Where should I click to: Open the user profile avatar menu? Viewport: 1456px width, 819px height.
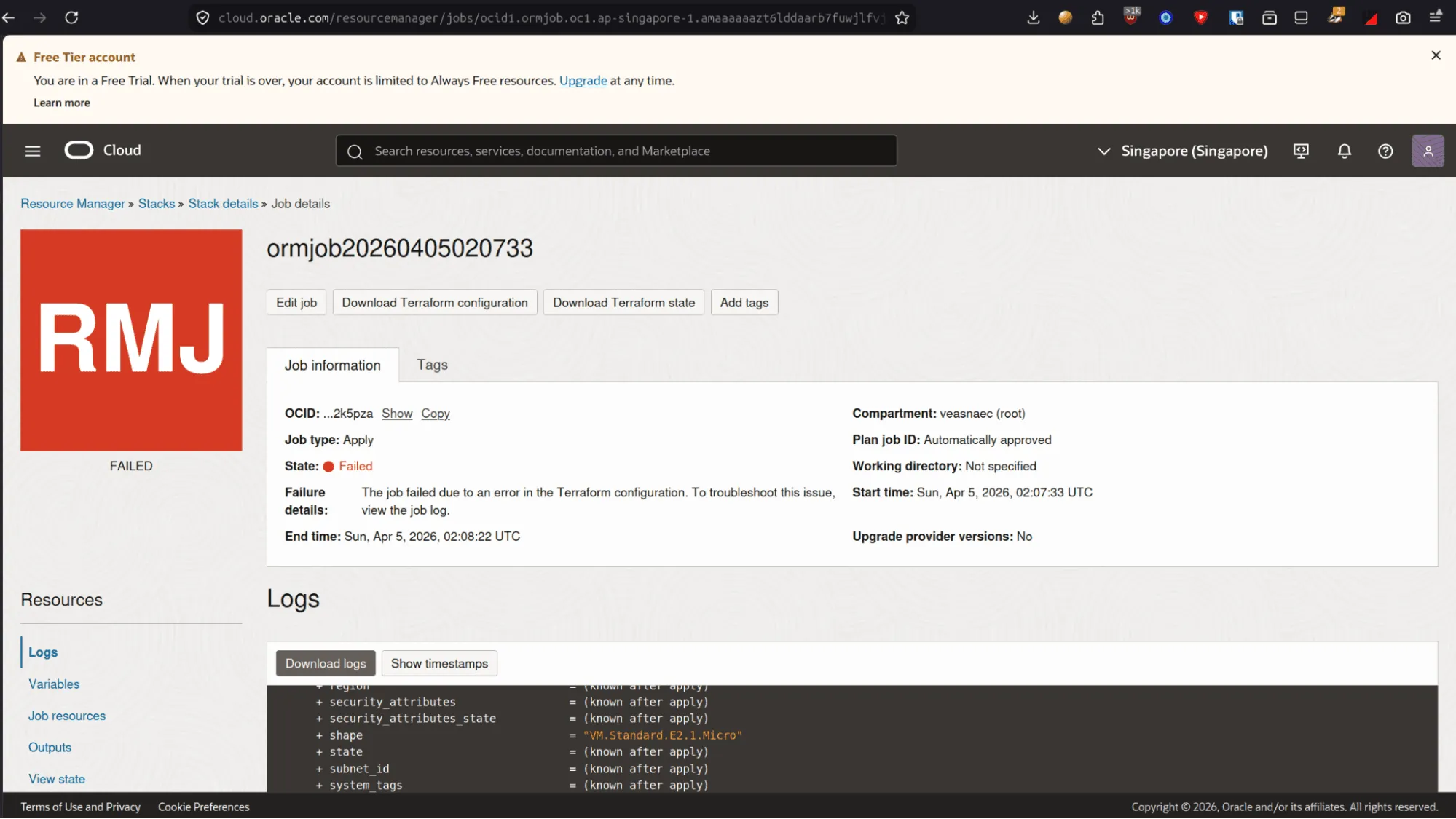[x=1428, y=151]
